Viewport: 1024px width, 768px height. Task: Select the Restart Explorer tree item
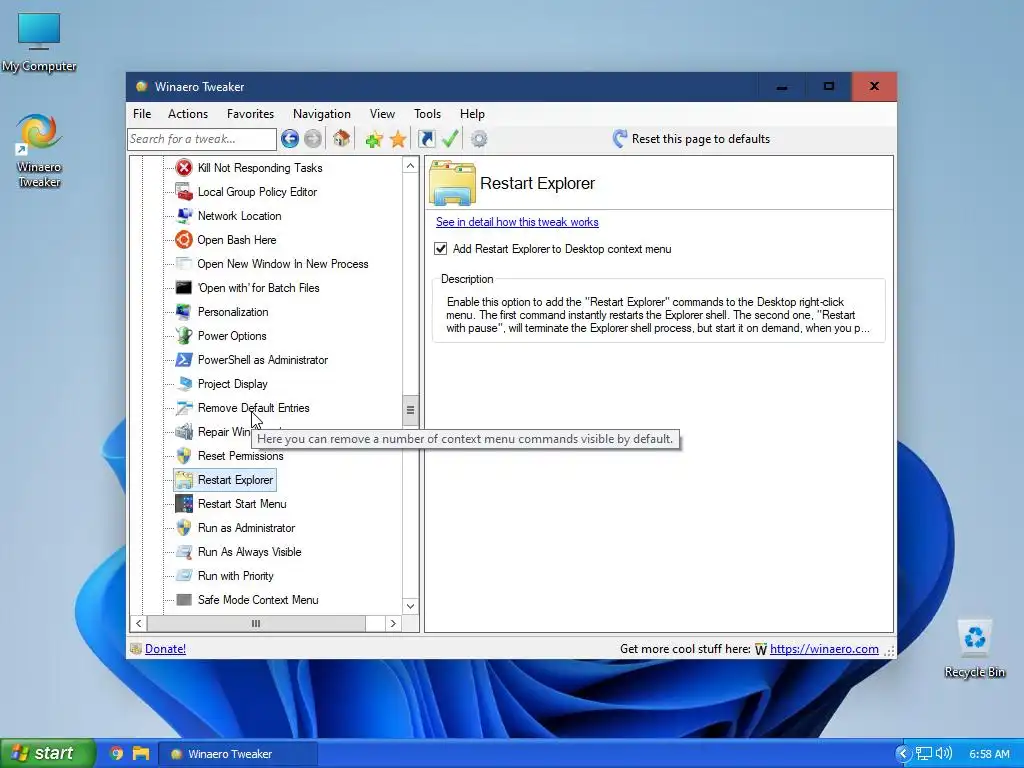tap(225, 480)
